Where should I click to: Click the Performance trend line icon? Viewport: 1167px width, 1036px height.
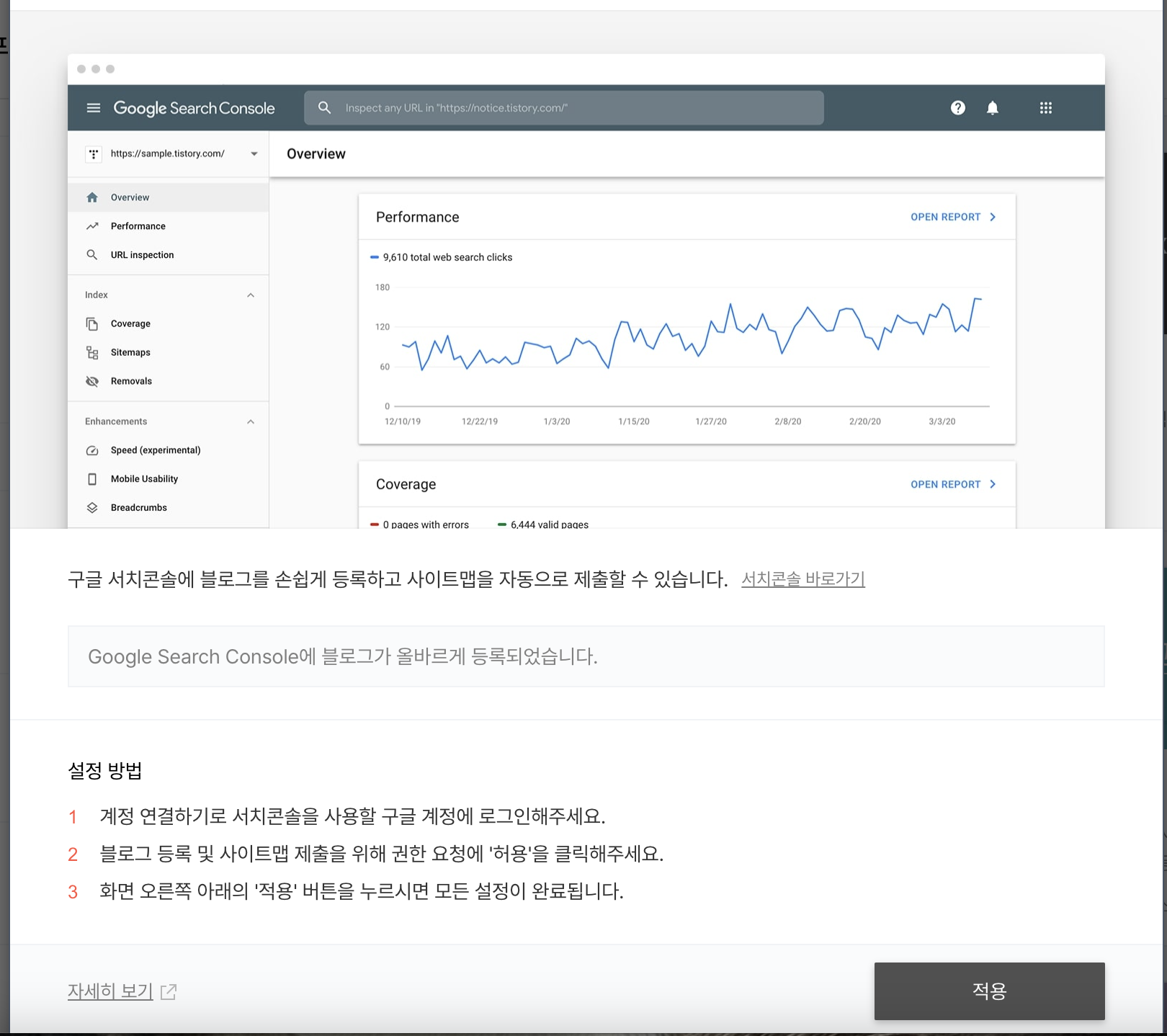pyautogui.click(x=92, y=226)
